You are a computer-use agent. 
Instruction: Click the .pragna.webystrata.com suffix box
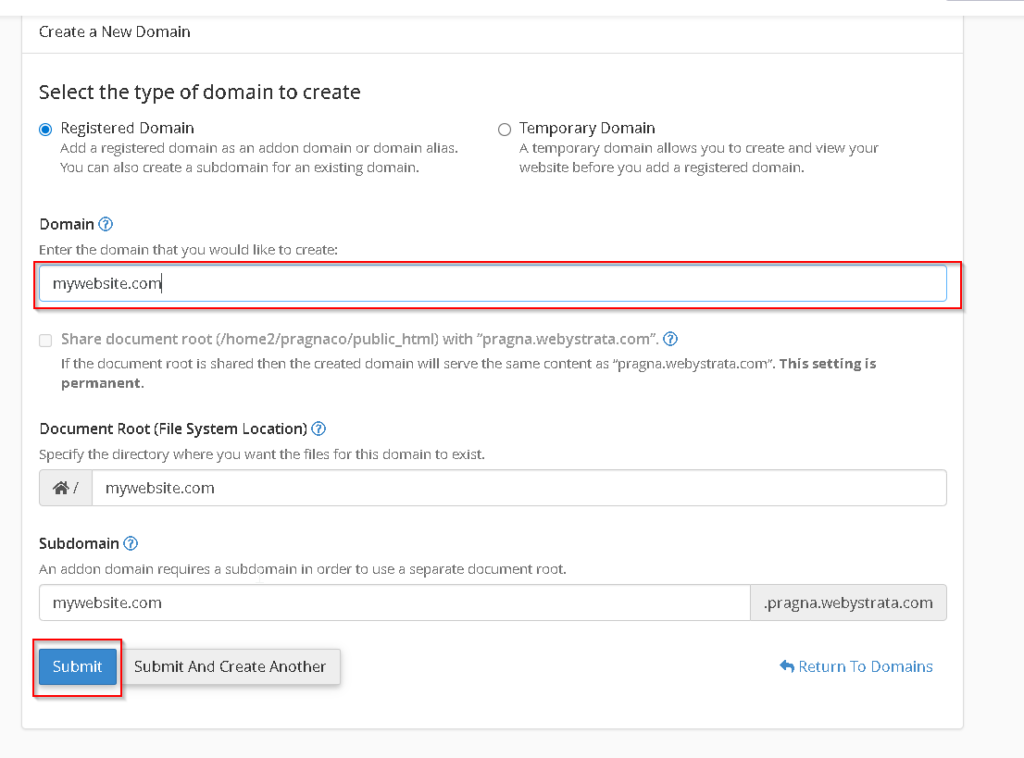click(x=848, y=603)
